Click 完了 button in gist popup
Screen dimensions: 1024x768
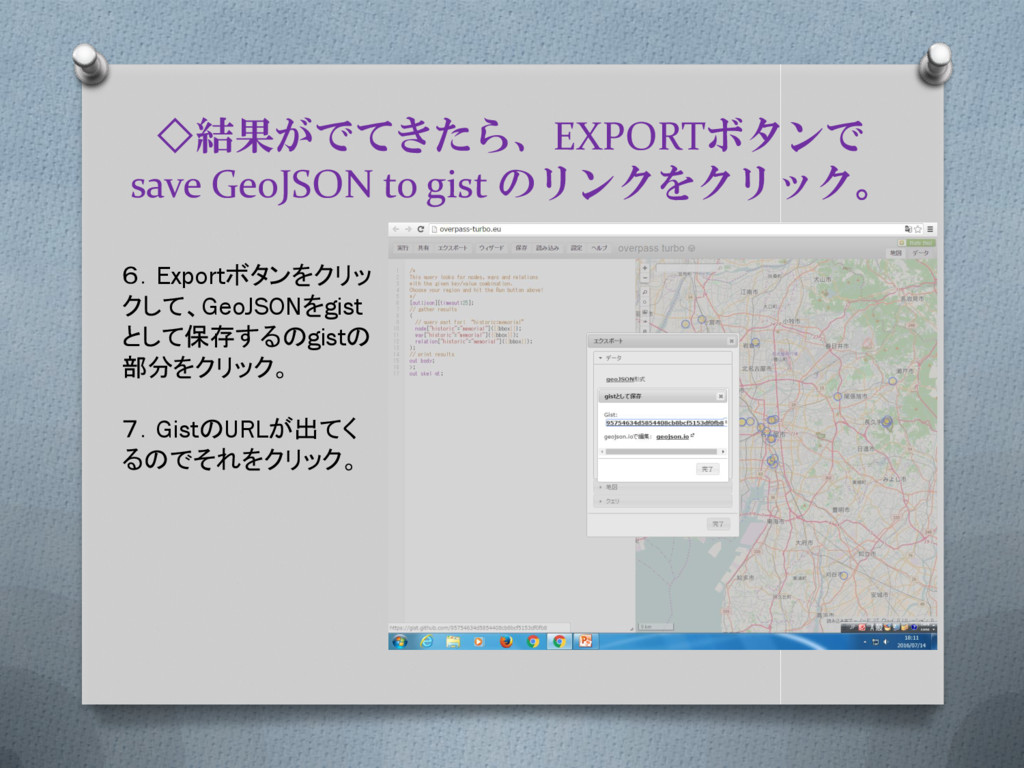[x=707, y=469]
